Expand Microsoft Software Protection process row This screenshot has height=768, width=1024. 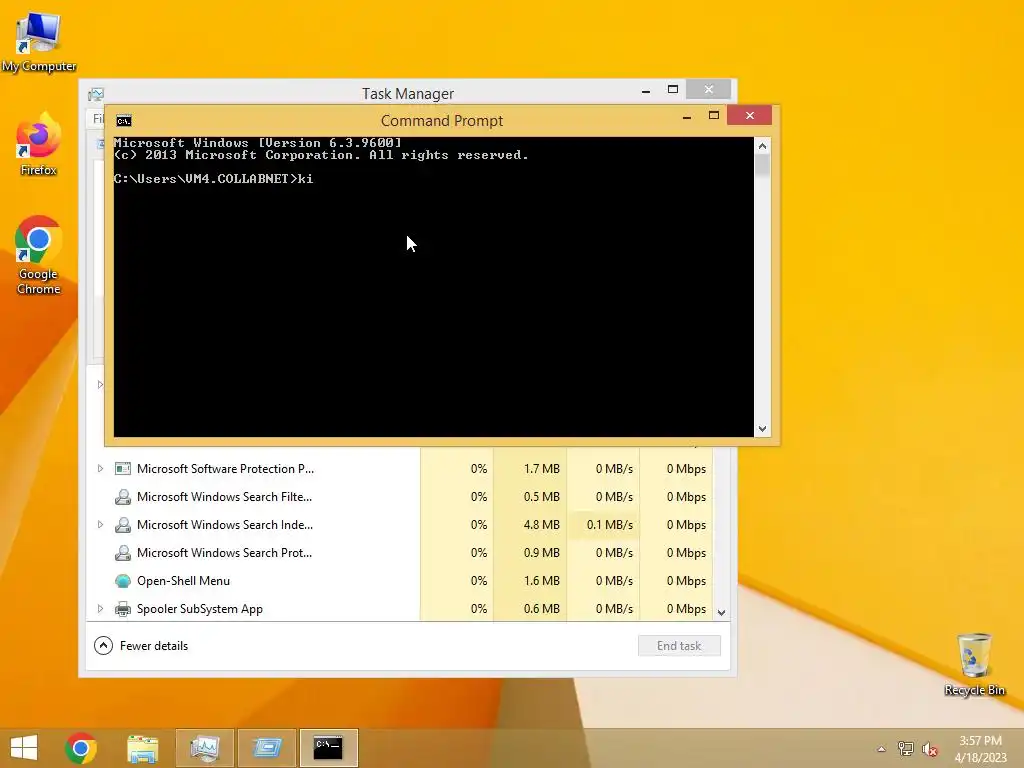[100, 469]
